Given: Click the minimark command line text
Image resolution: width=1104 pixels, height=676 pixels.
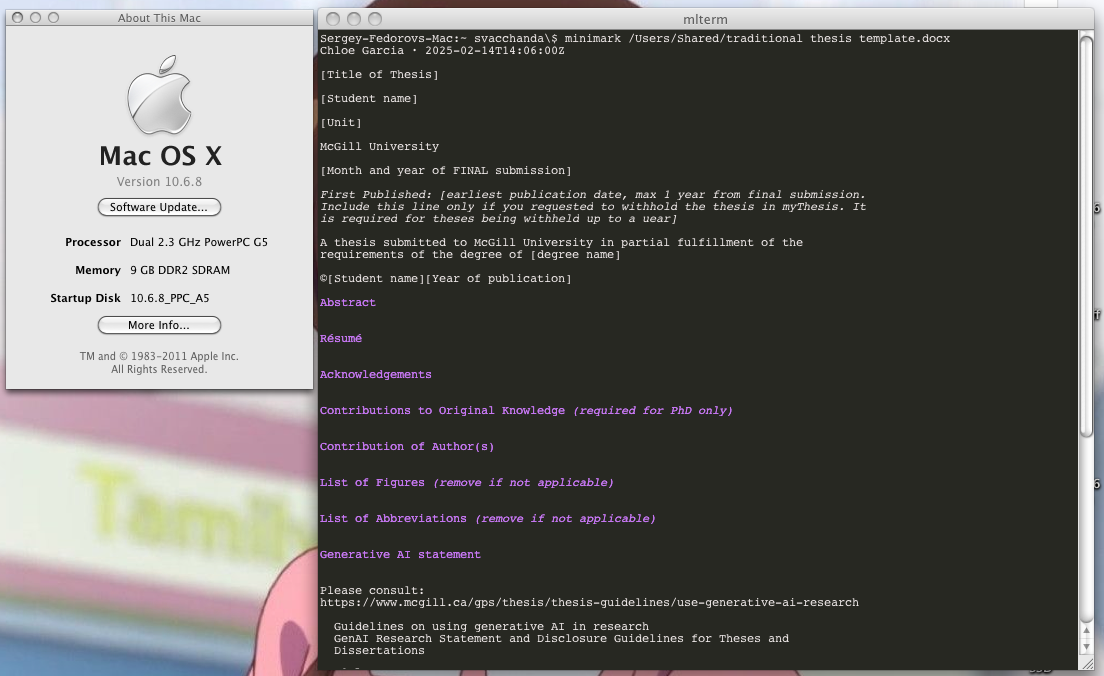Looking at the screenshot, I should [x=757, y=39].
